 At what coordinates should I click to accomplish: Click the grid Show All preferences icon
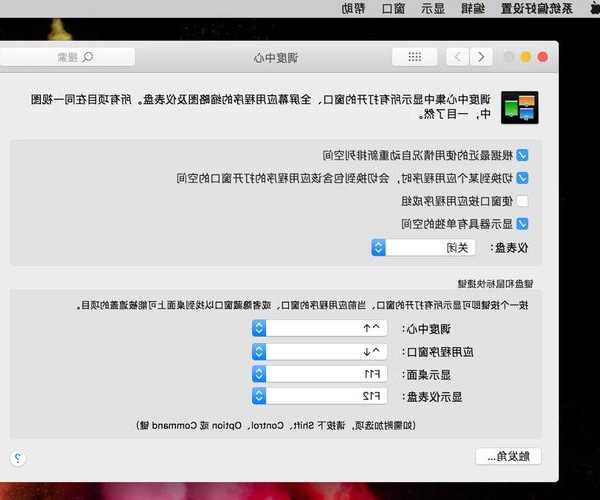(407, 57)
